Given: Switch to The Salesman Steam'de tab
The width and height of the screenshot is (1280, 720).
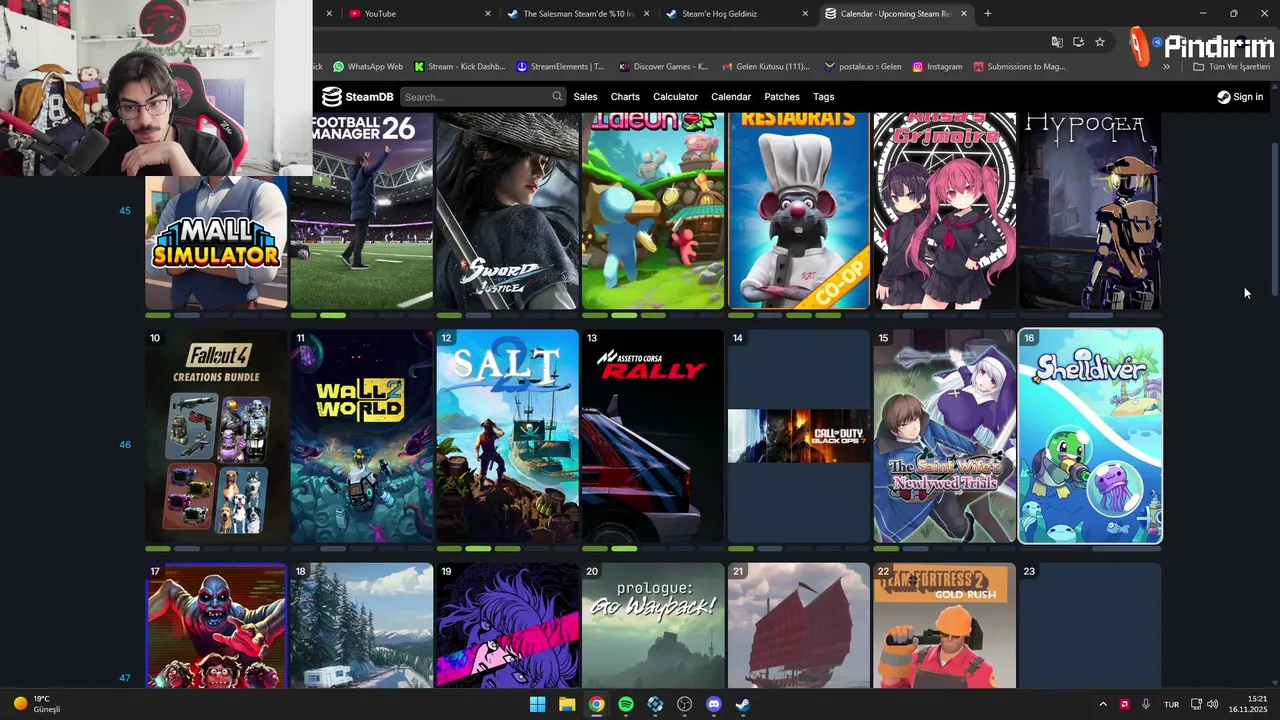Looking at the screenshot, I should (577, 14).
